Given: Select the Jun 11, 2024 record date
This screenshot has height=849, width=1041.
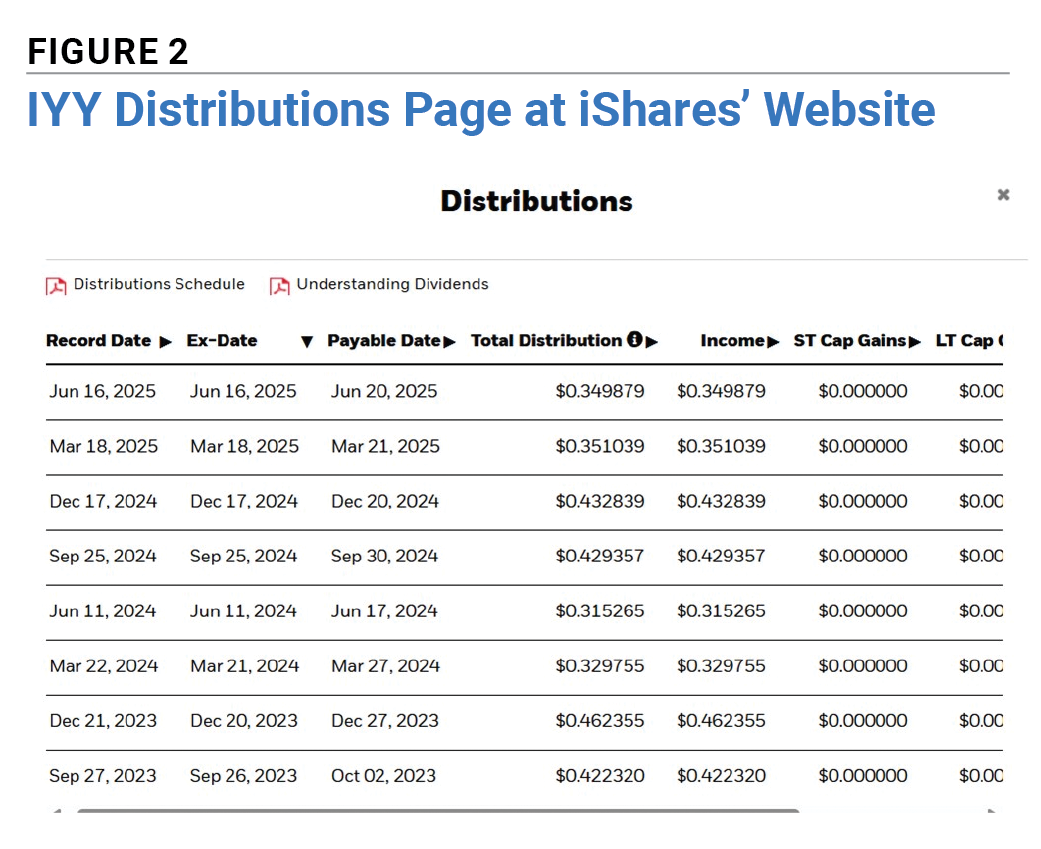Looking at the screenshot, I should [x=102, y=611].
